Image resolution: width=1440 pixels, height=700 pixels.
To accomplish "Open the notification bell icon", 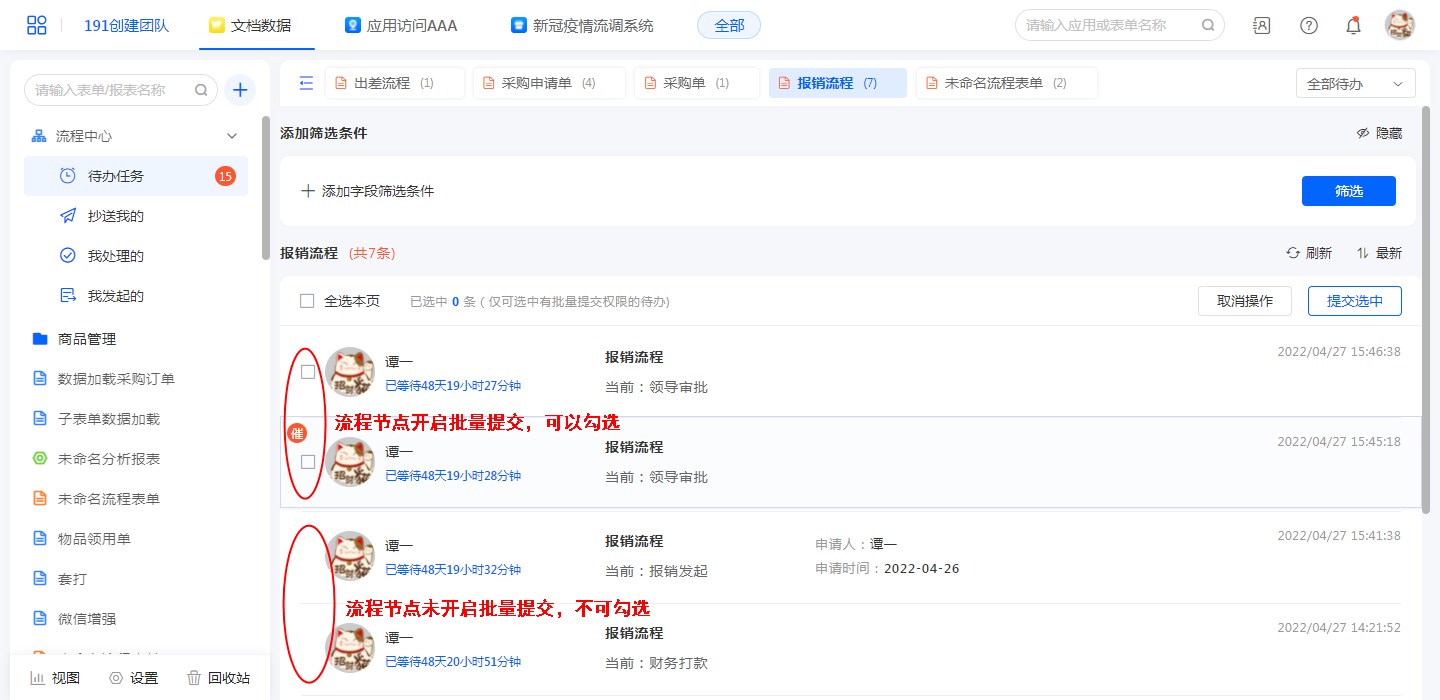I will pyautogui.click(x=1353, y=26).
